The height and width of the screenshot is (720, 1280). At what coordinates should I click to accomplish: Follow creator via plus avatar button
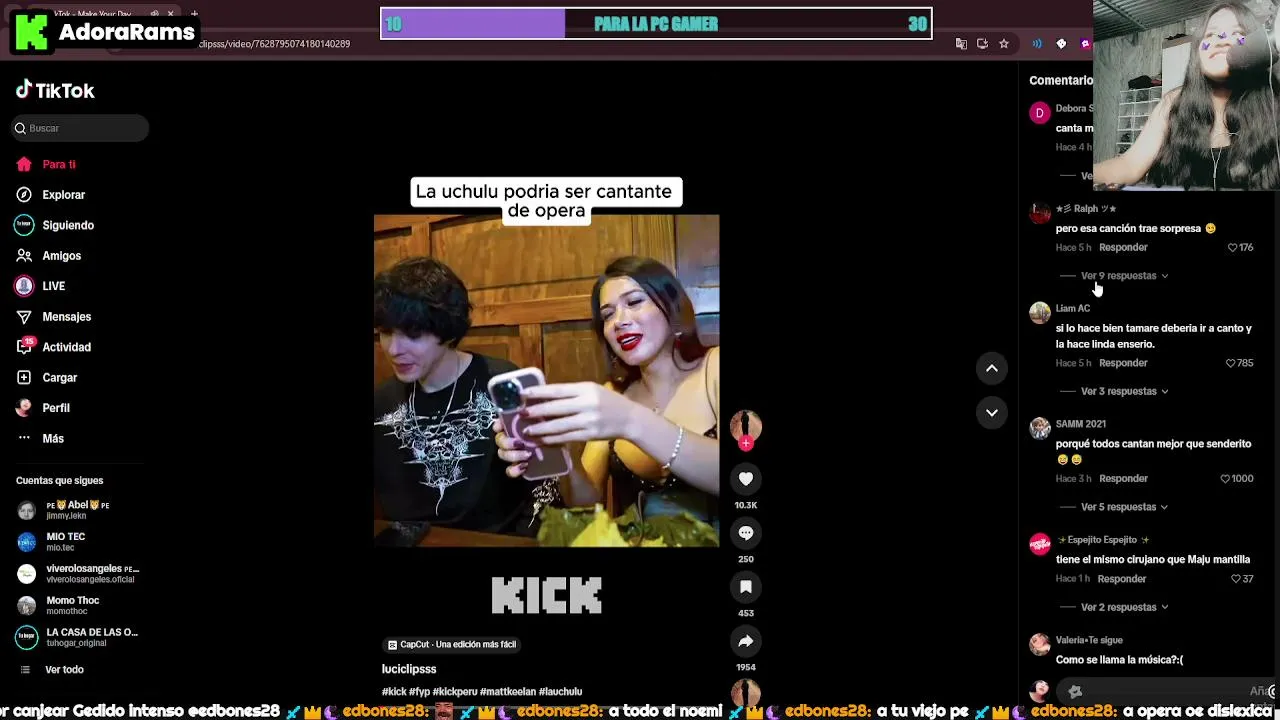[746, 443]
